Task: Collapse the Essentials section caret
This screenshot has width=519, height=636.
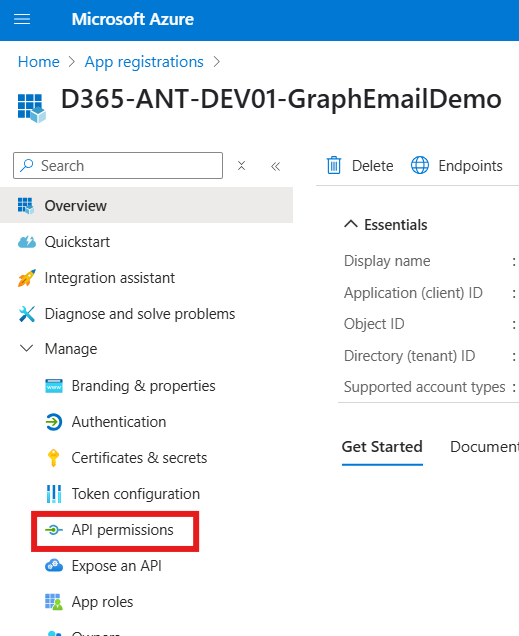Action: (351, 224)
